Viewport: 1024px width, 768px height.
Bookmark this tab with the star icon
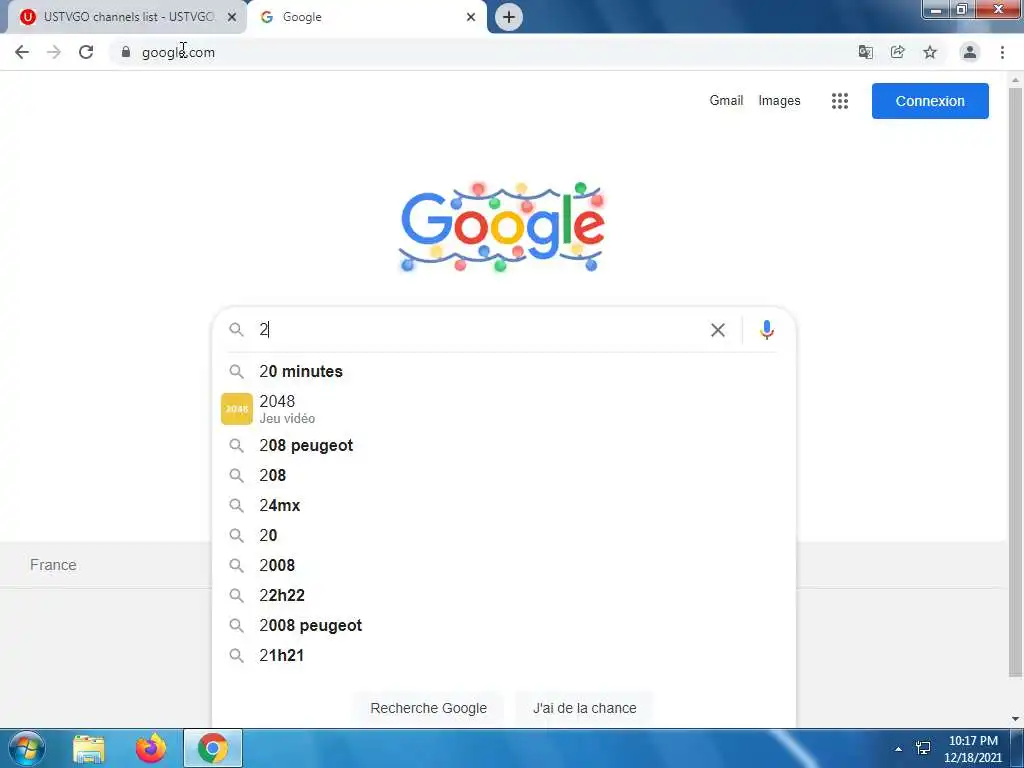[x=930, y=52]
